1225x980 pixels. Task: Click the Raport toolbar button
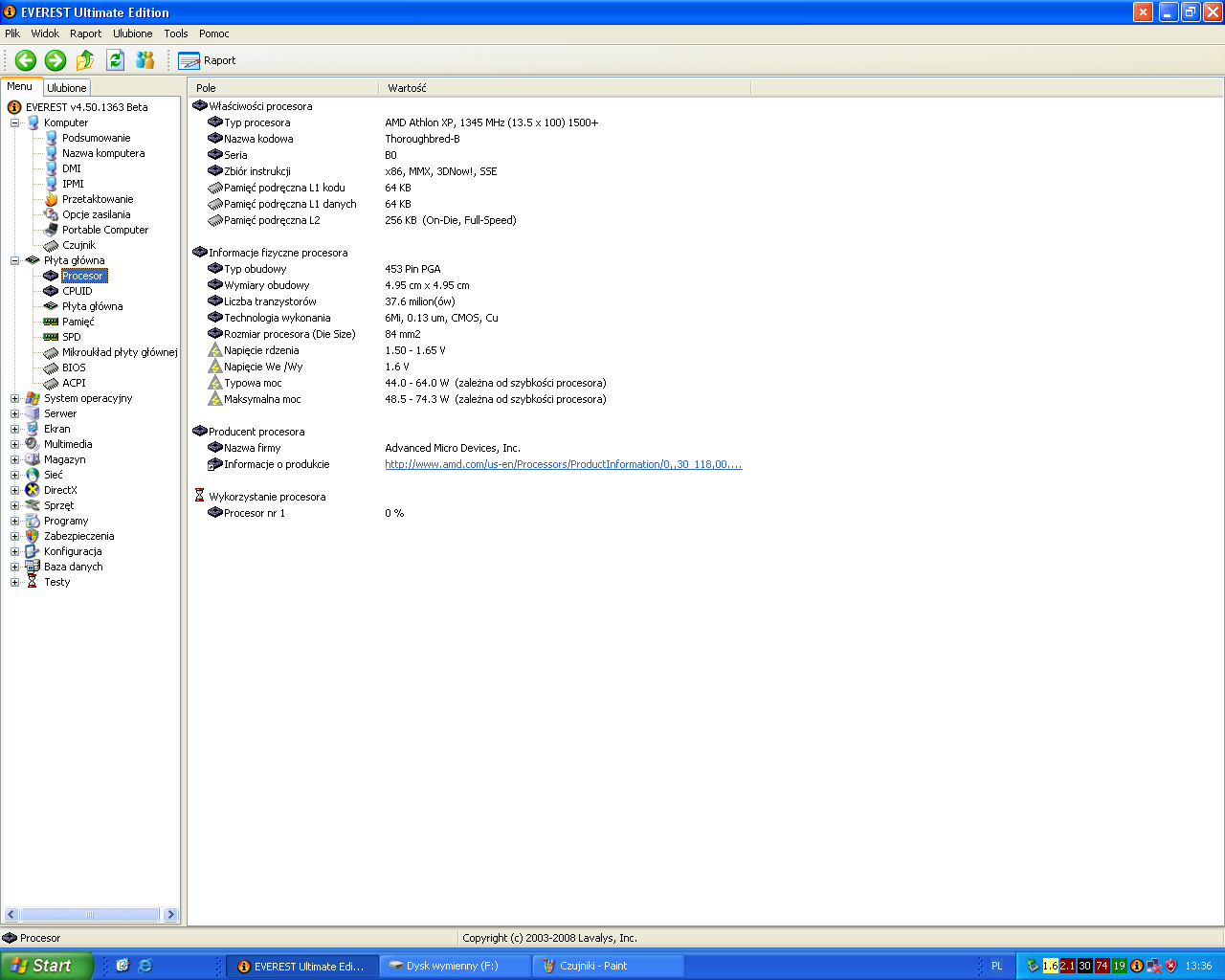[x=207, y=60]
